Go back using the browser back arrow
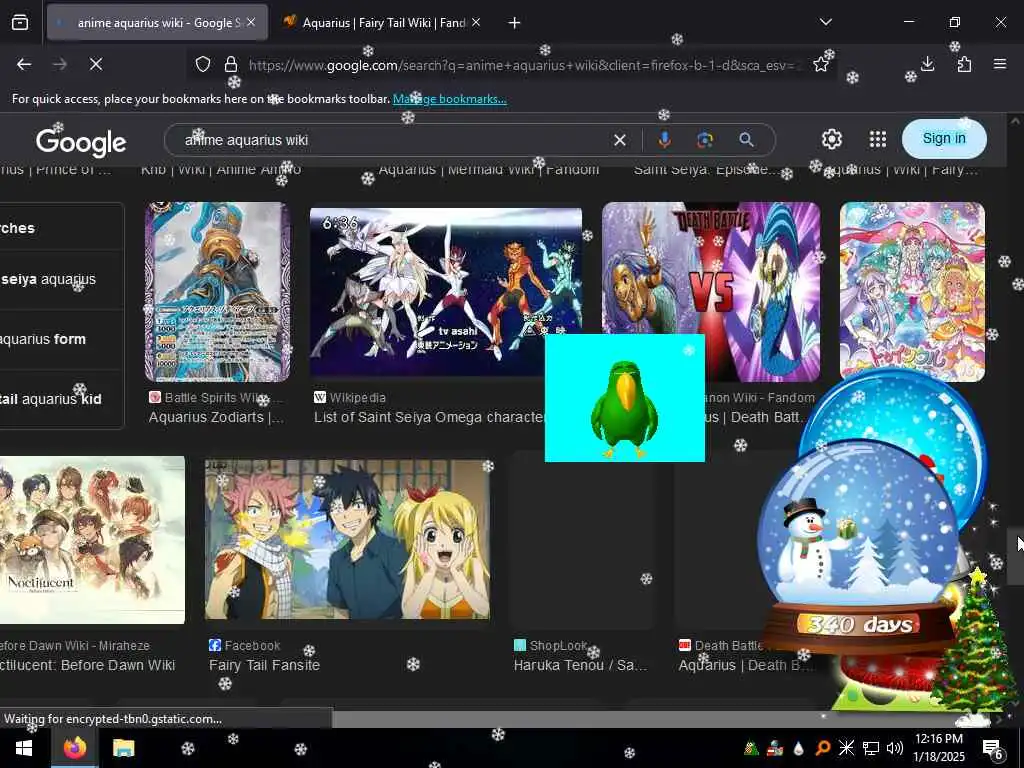1024x768 pixels. pos(24,64)
